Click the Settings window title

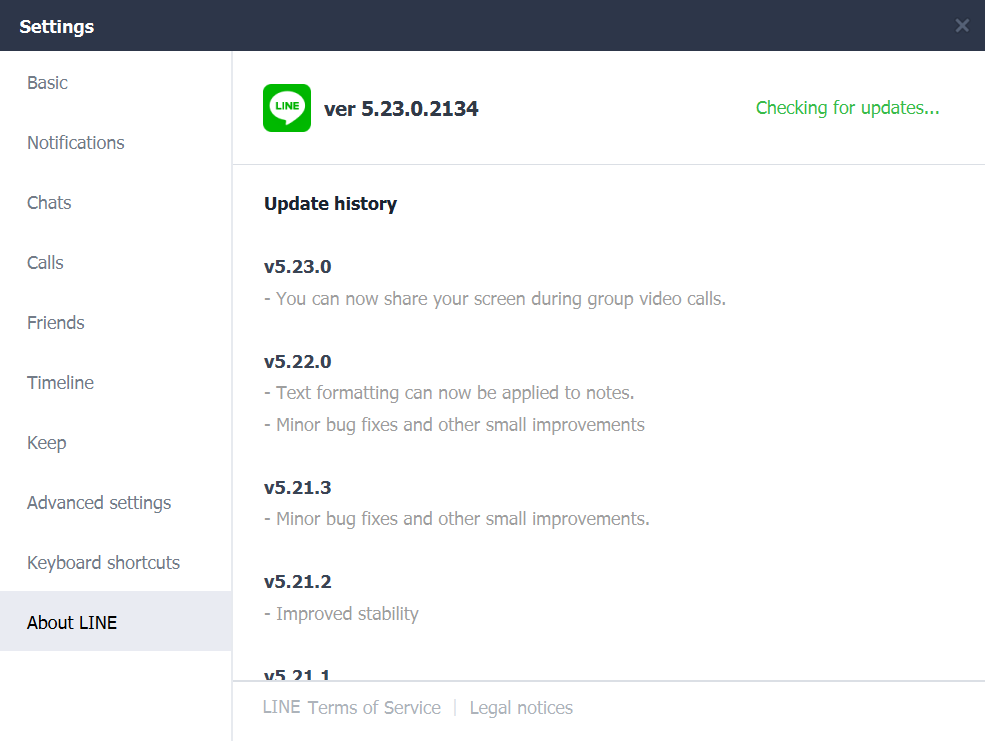(x=57, y=26)
